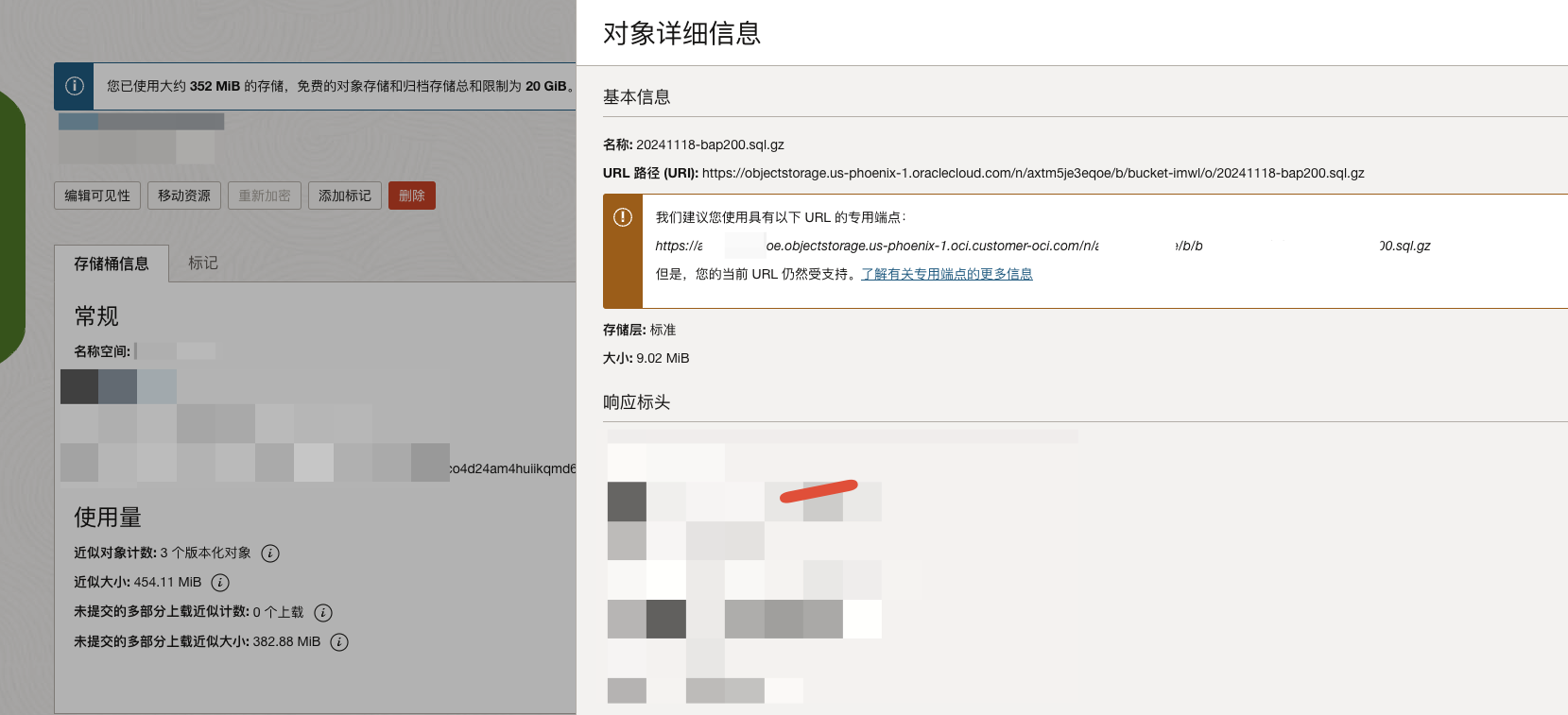The image size is (1568, 715).
Task: Click the red 删除 button
Action: pyautogui.click(x=412, y=196)
